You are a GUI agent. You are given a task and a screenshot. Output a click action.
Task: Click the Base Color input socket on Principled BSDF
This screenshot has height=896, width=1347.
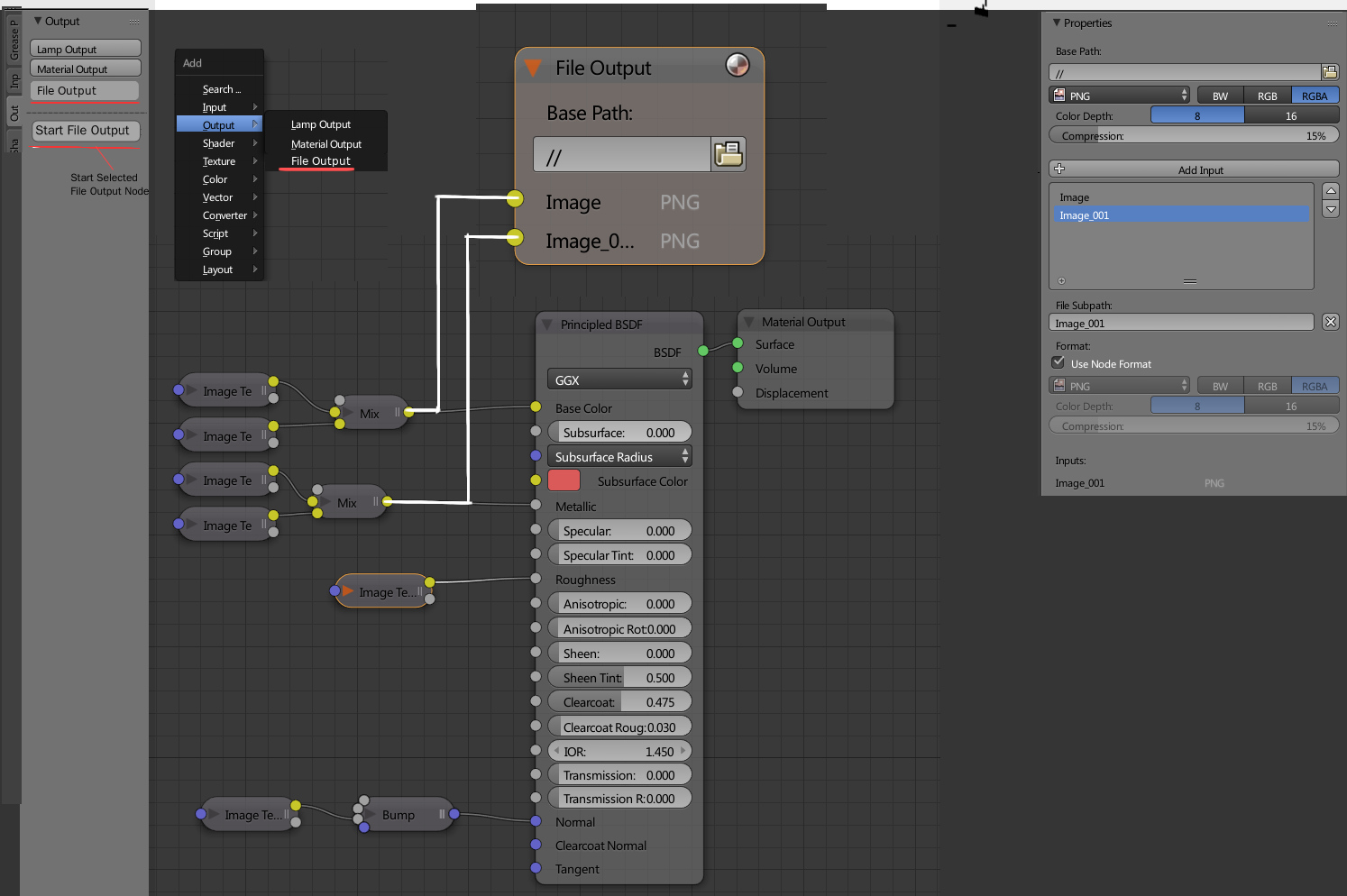536,407
